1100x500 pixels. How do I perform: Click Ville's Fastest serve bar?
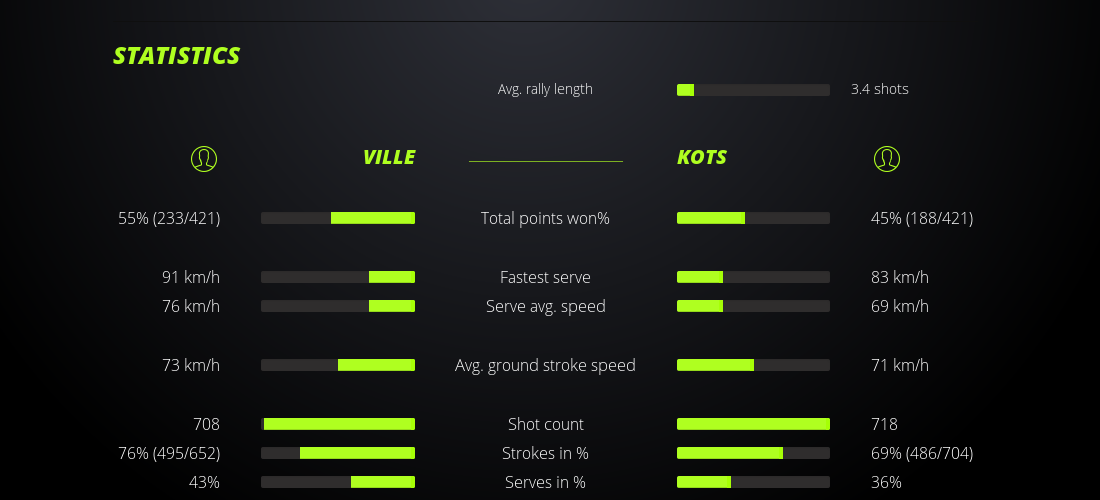coord(338,277)
